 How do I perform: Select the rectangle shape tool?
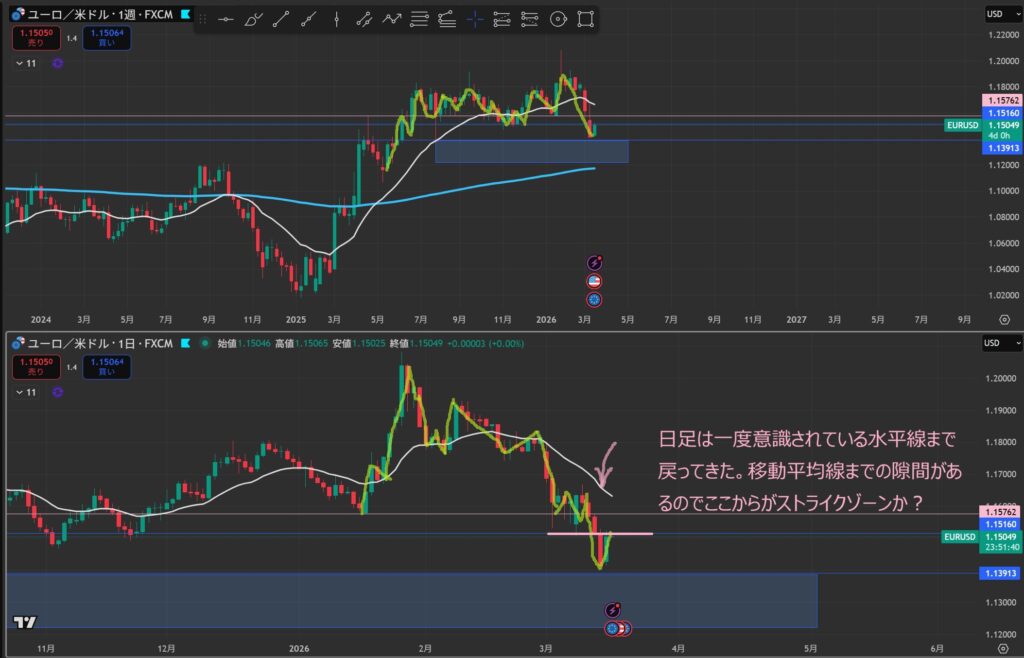[x=586, y=18]
